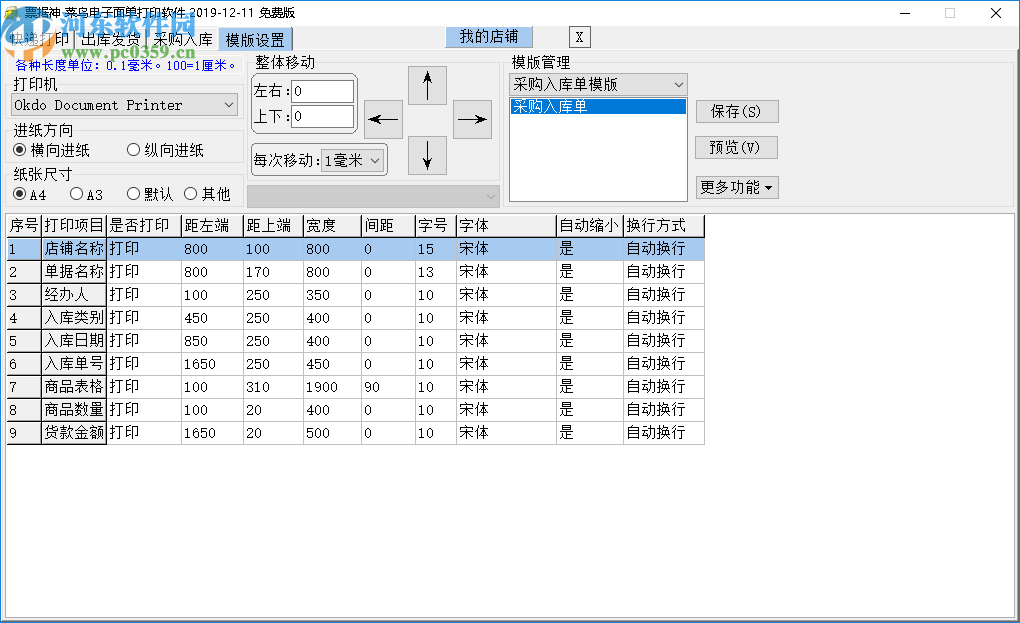
Task: Select 纵向进纸 paper feed direction
Action: tap(134, 150)
